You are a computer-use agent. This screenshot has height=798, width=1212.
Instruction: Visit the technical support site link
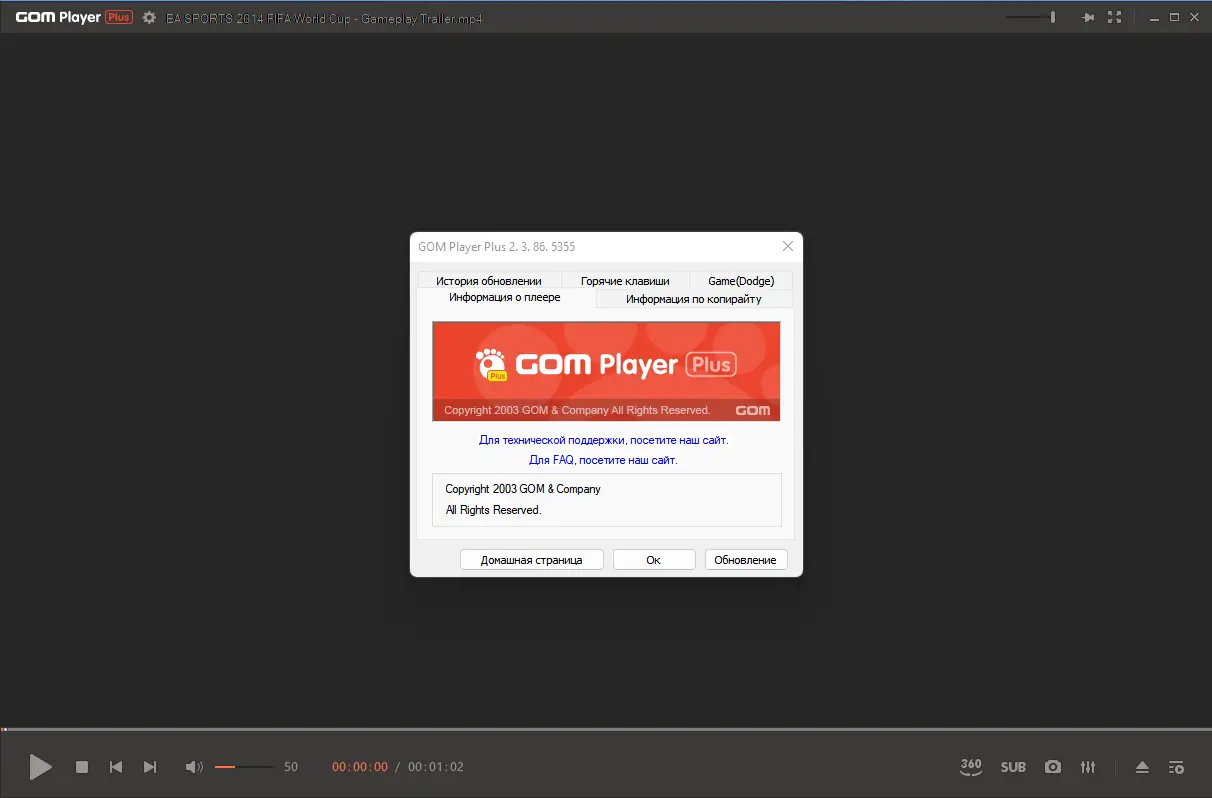click(604, 440)
